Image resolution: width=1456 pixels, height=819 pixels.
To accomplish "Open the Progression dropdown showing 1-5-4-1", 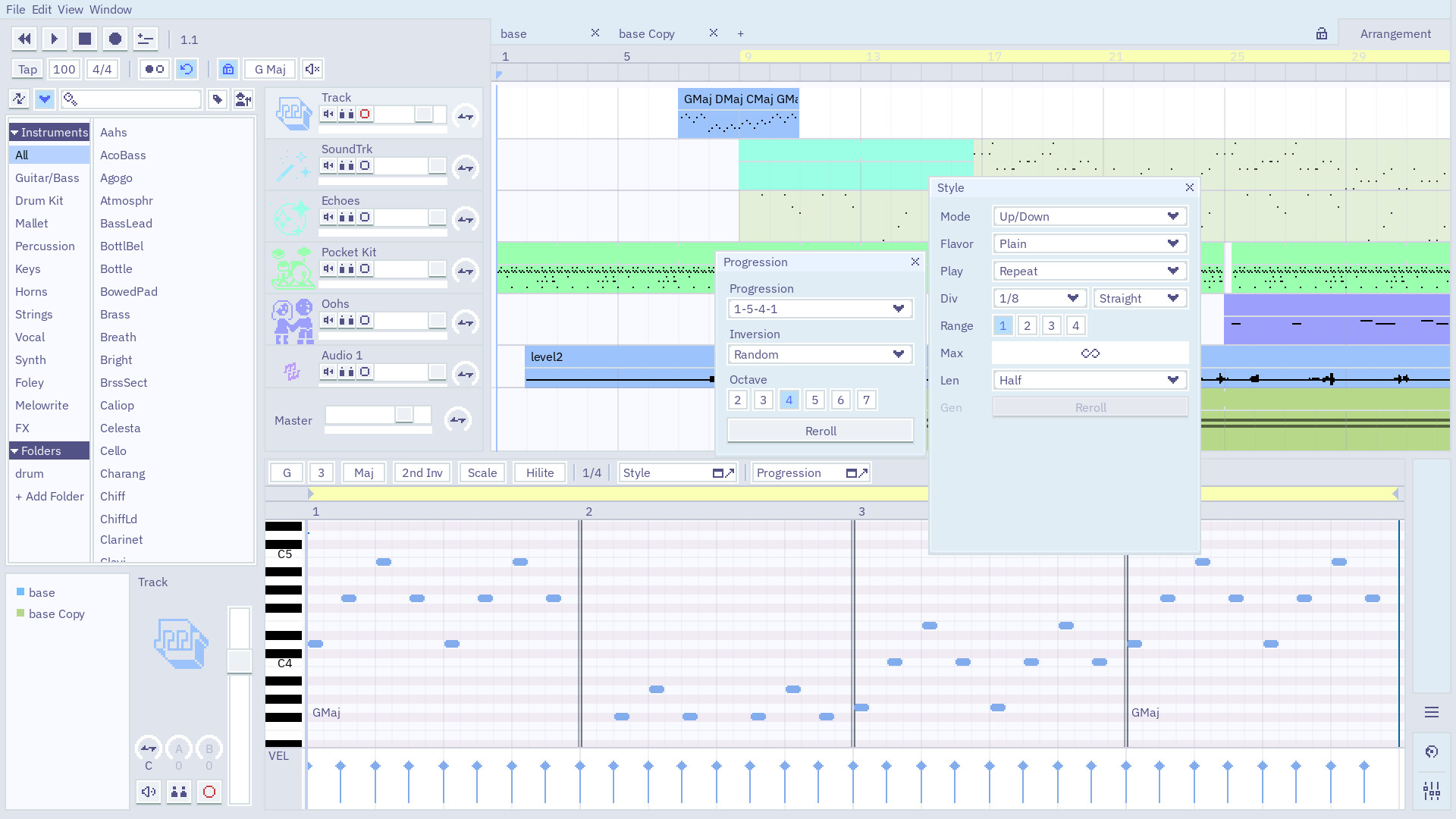I will (820, 309).
